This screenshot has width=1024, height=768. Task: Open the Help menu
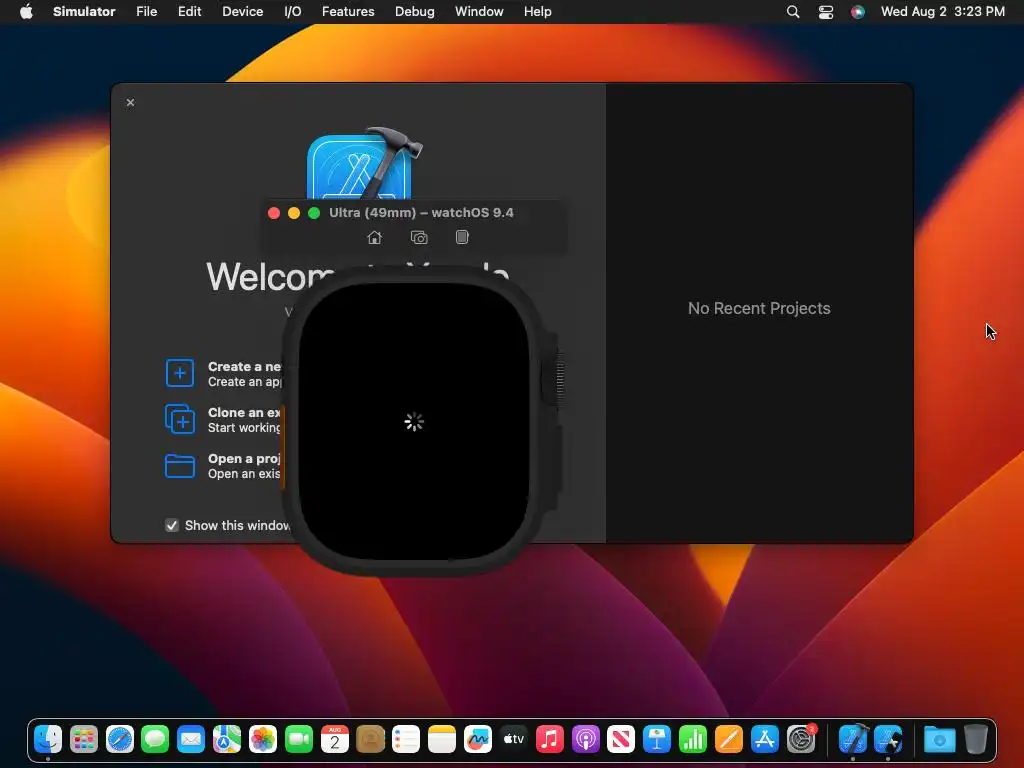537,11
